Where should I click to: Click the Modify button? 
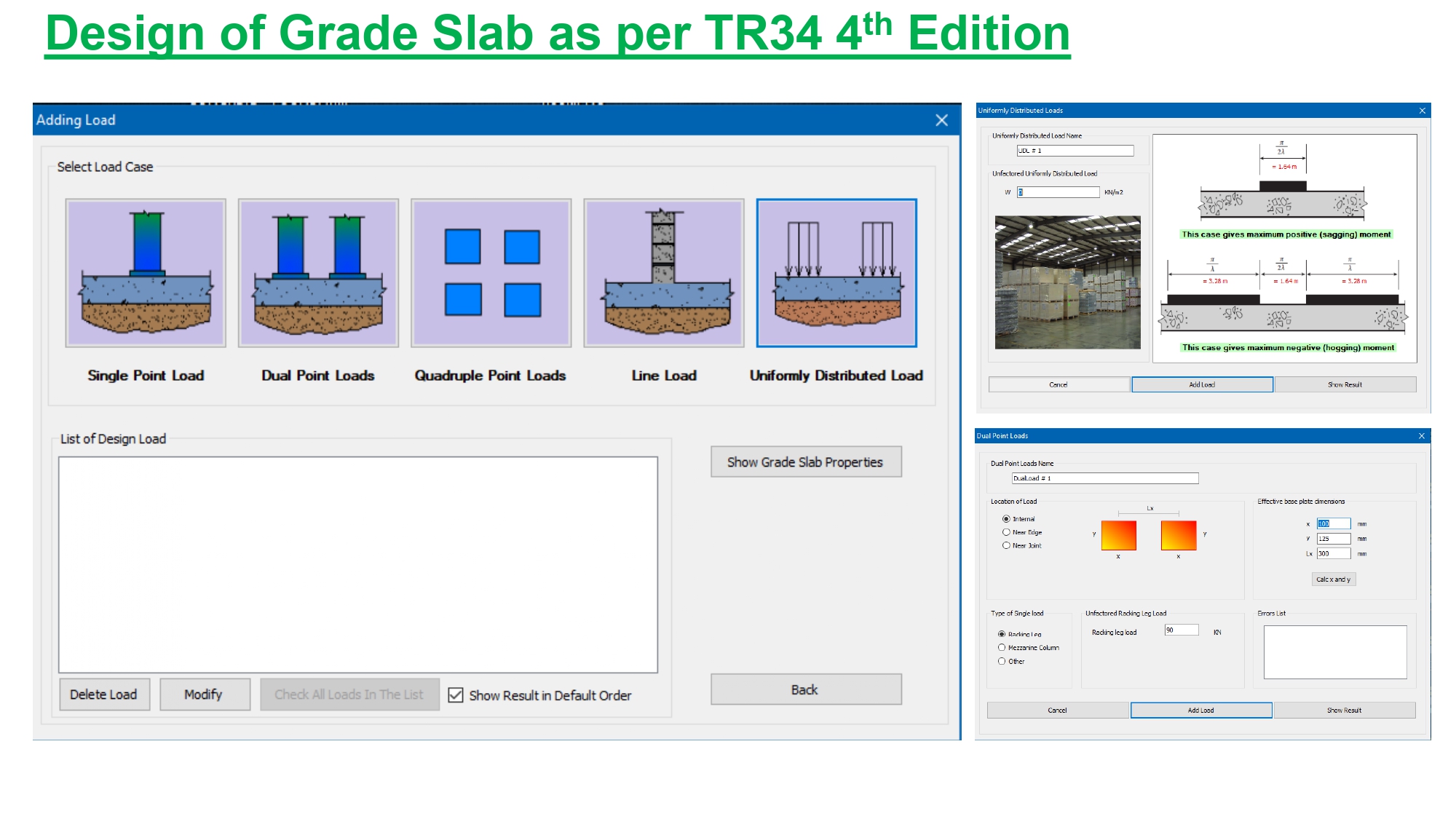(x=205, y=695)
